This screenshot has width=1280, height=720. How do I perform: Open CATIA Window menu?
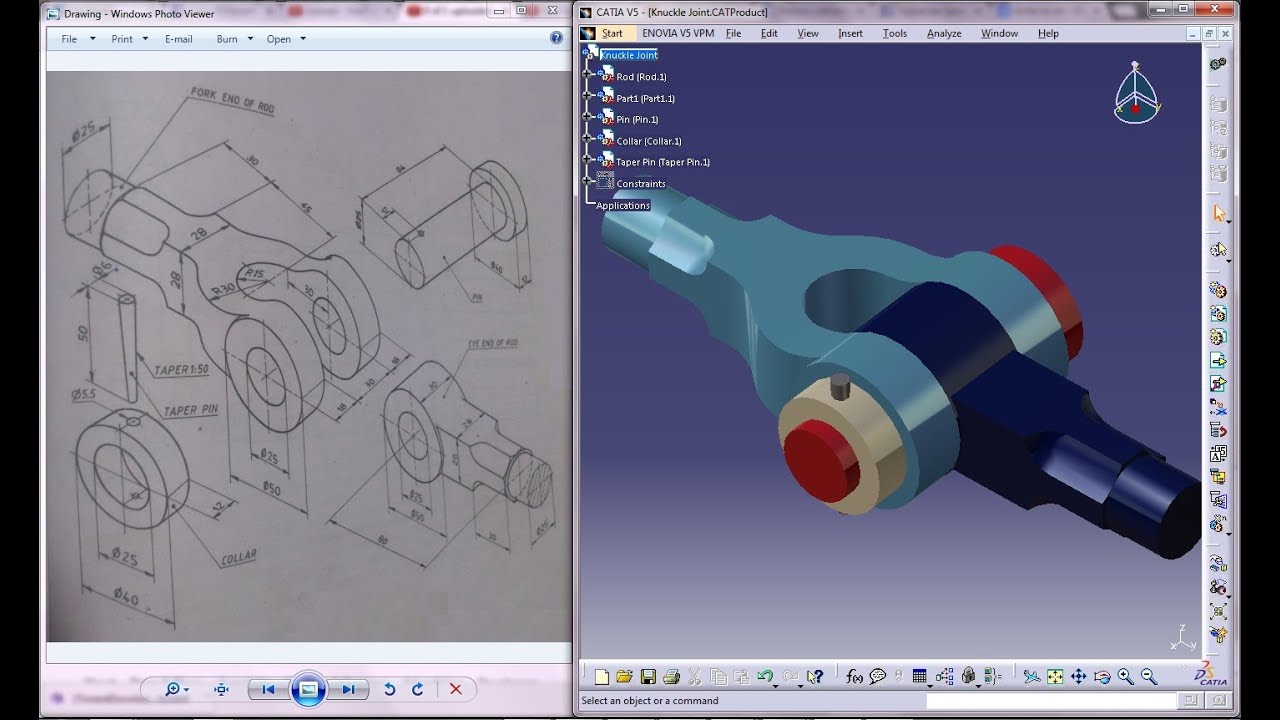pyautogui.click(x=999, y=33)
